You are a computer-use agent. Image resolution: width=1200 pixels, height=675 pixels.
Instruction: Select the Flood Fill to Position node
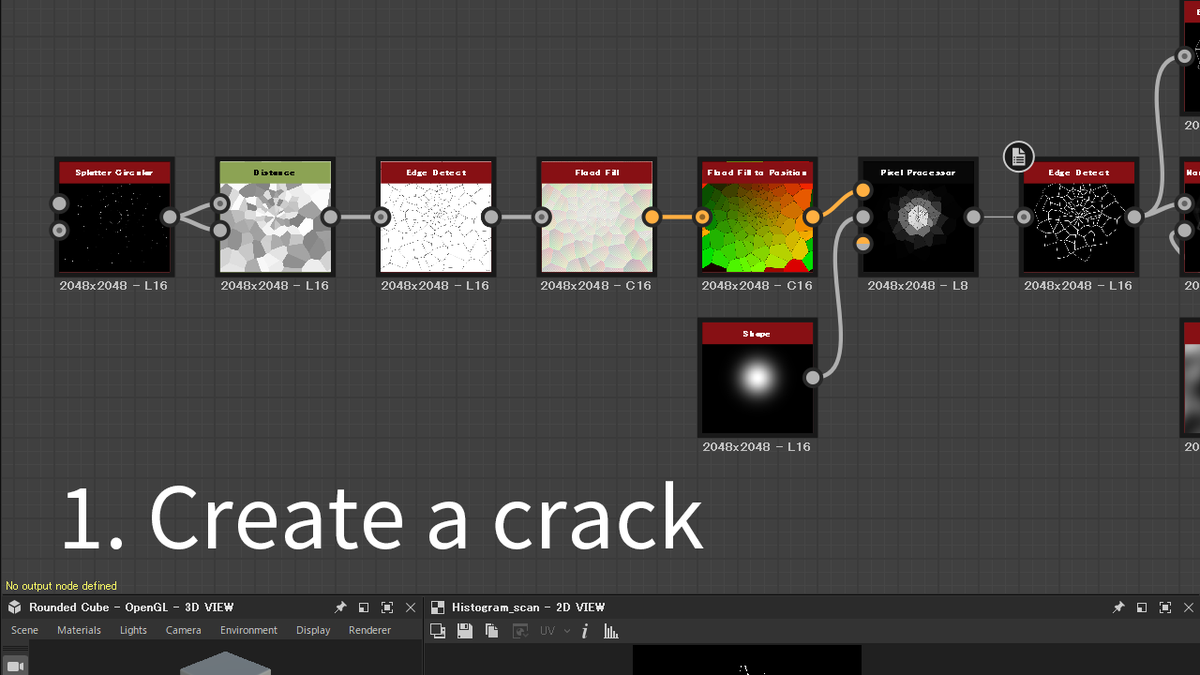[x=757, y=216]
